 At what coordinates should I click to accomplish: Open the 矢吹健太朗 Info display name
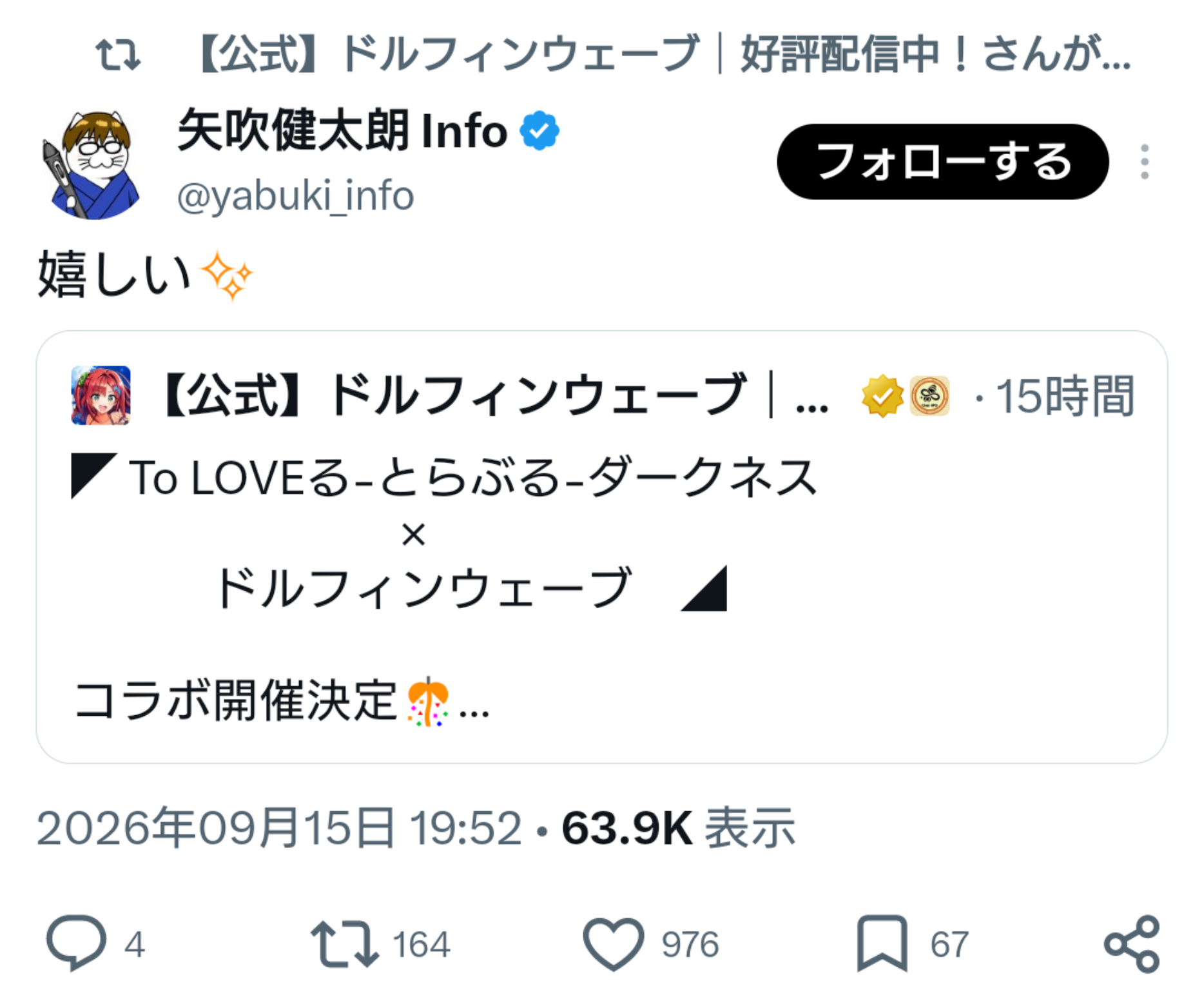click(x=342, y=131)
